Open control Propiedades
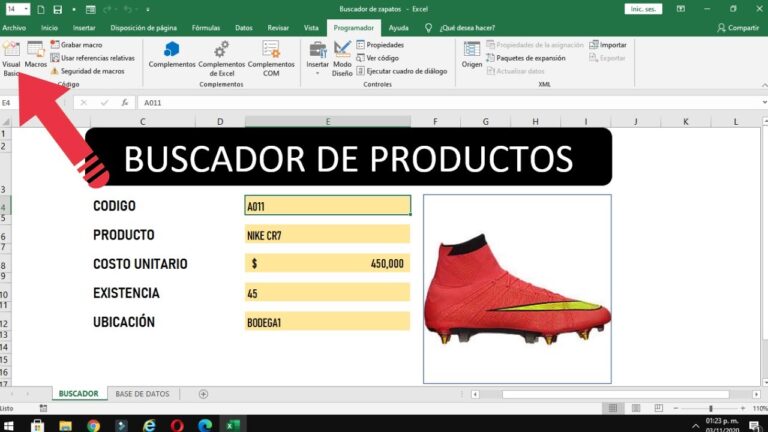This screenshot has height=432, width=768. pos(380,45)
